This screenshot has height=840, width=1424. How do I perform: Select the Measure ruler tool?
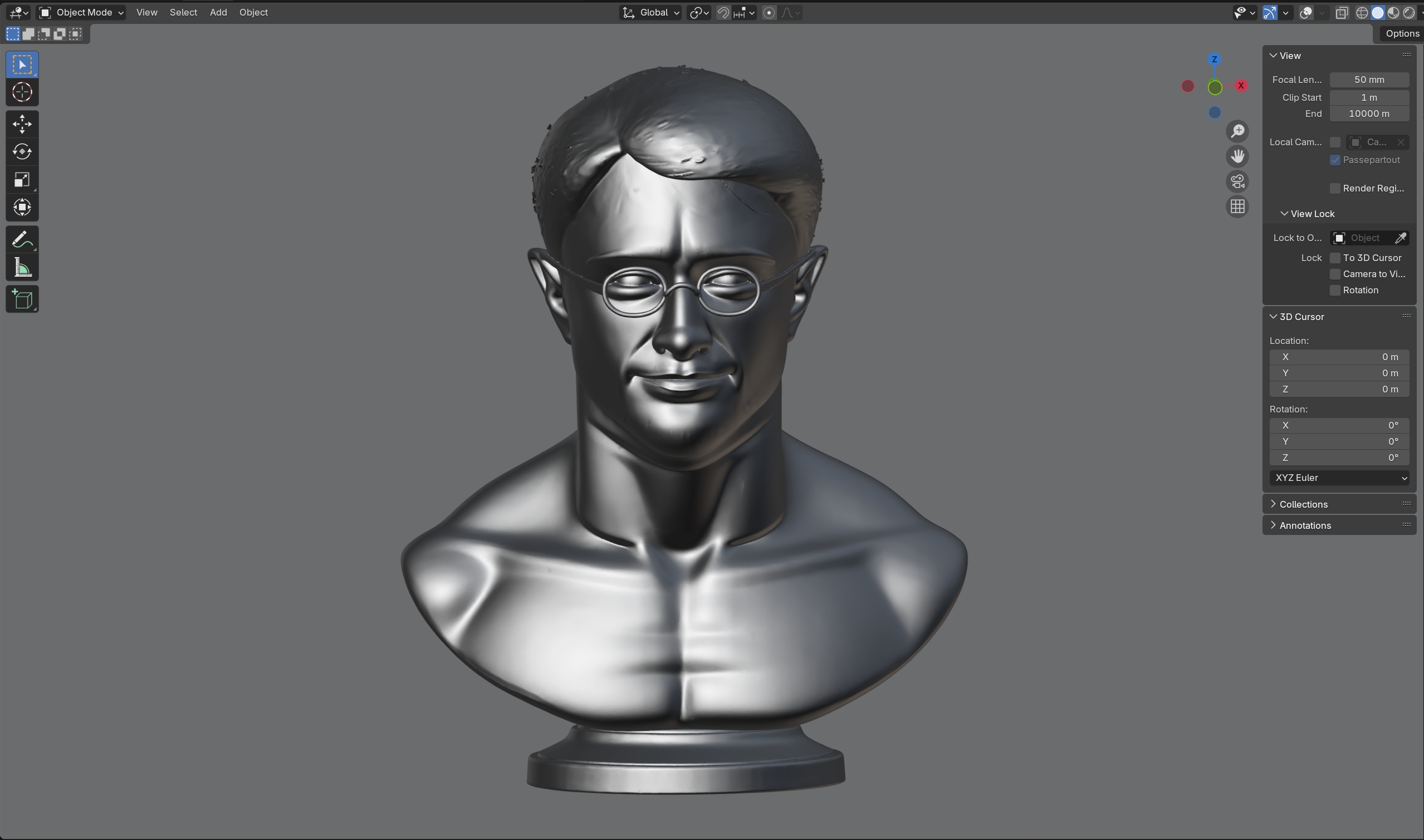pos(22,267)
